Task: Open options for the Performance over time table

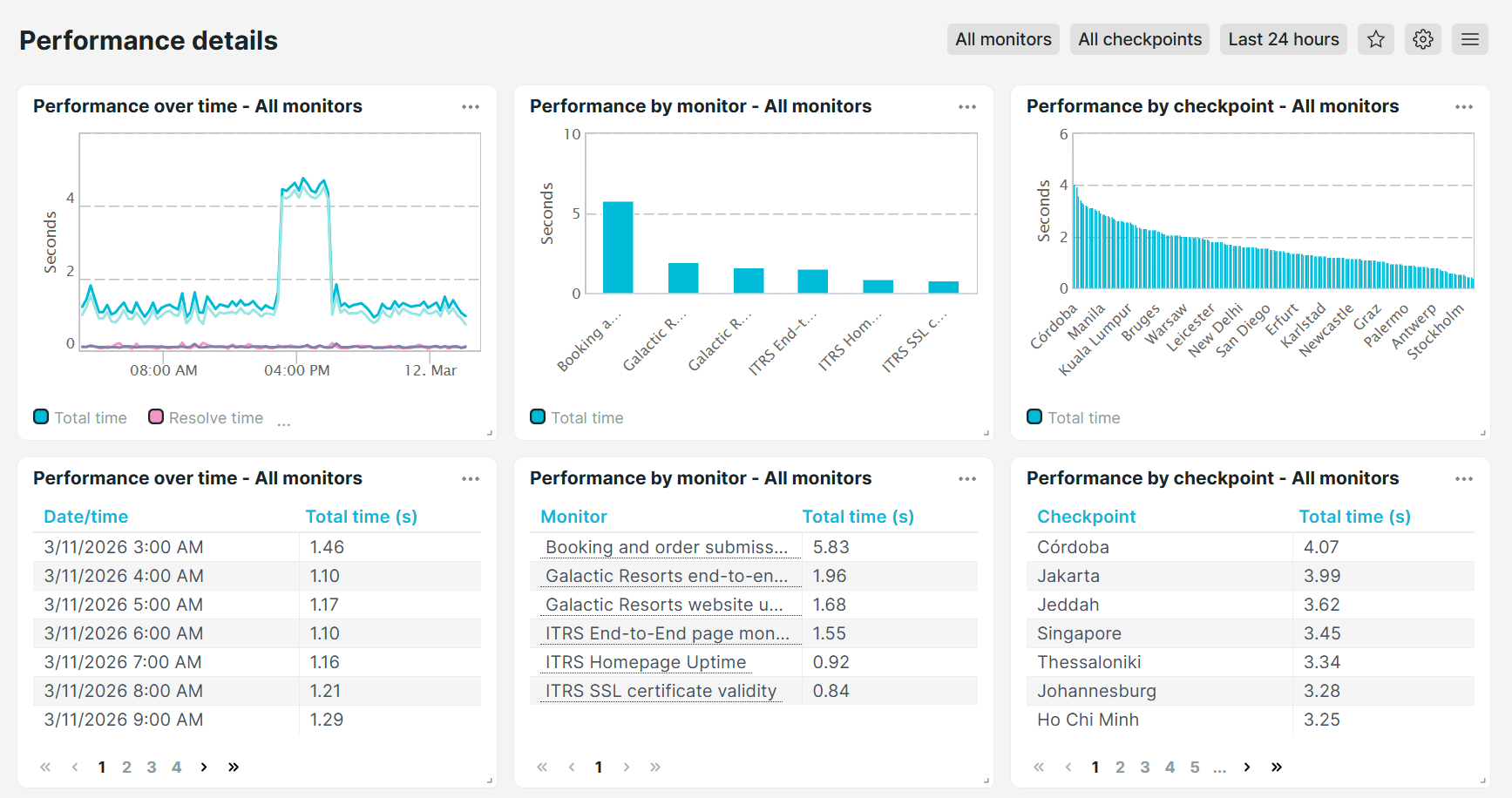Action: (471, 478)
